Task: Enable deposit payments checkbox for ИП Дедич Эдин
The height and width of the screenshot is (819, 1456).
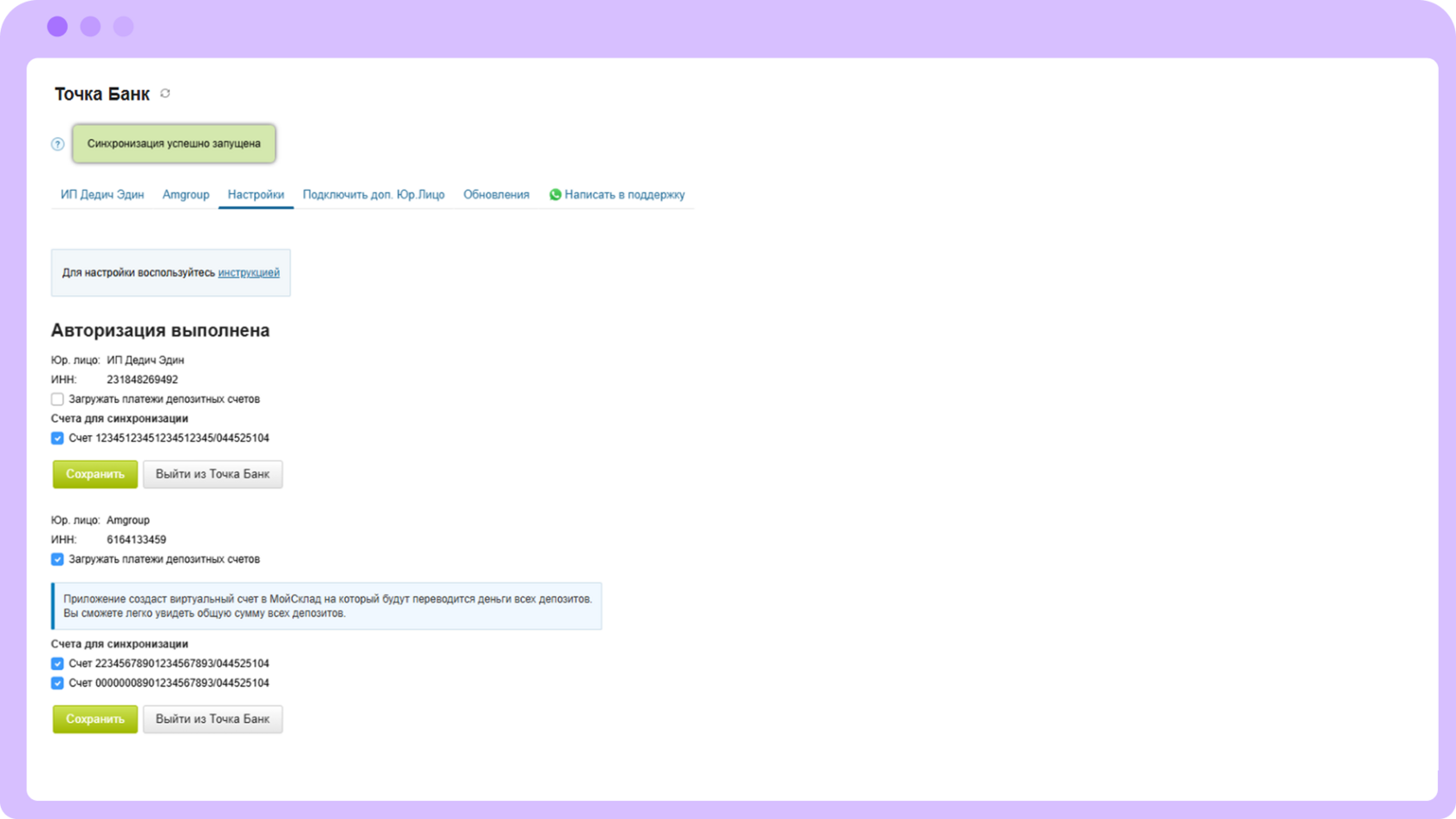Action: click(x=57, y=400)
